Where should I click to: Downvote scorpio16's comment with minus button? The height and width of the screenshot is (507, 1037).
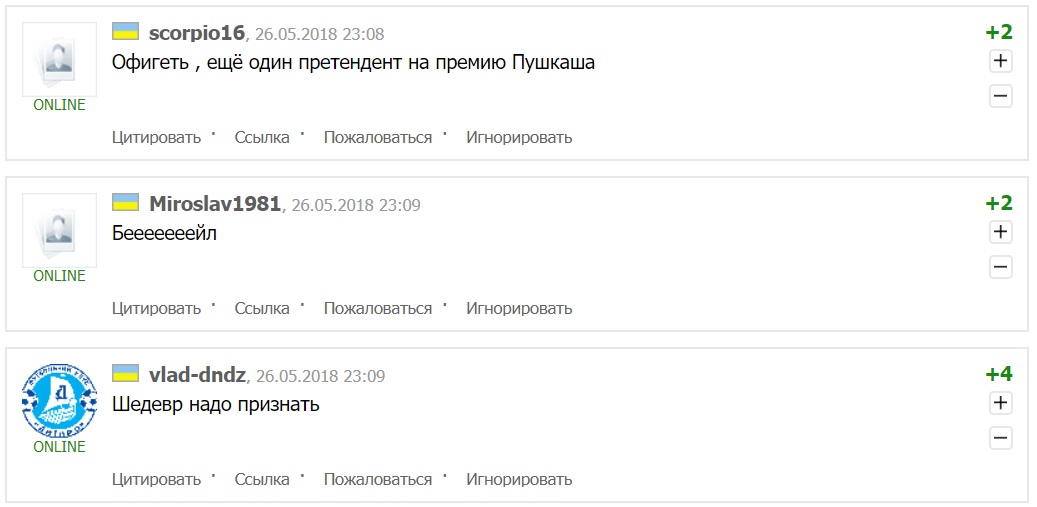pos(1000,96)
